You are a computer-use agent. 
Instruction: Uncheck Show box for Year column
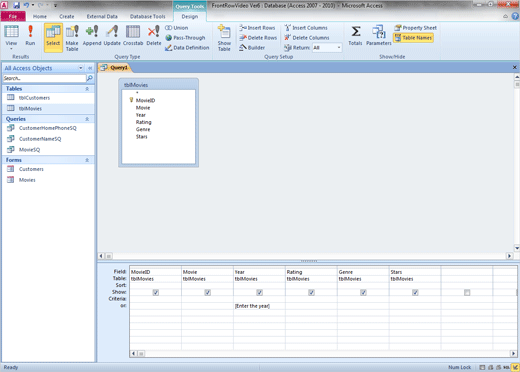(x=260, y=292)
